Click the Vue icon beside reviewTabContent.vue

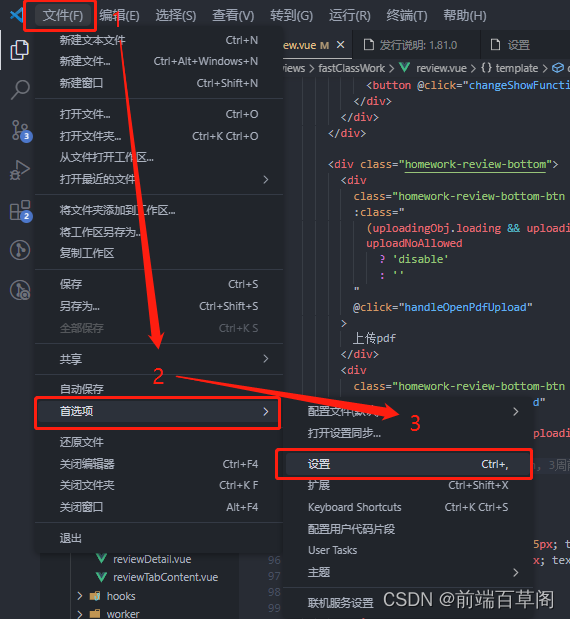click(x=101, y=577)
